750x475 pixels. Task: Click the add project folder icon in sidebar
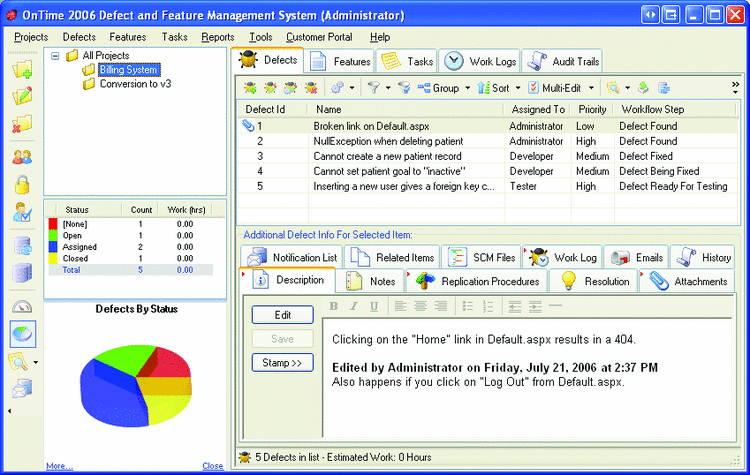pyautogui.click(x=22, y=69)
